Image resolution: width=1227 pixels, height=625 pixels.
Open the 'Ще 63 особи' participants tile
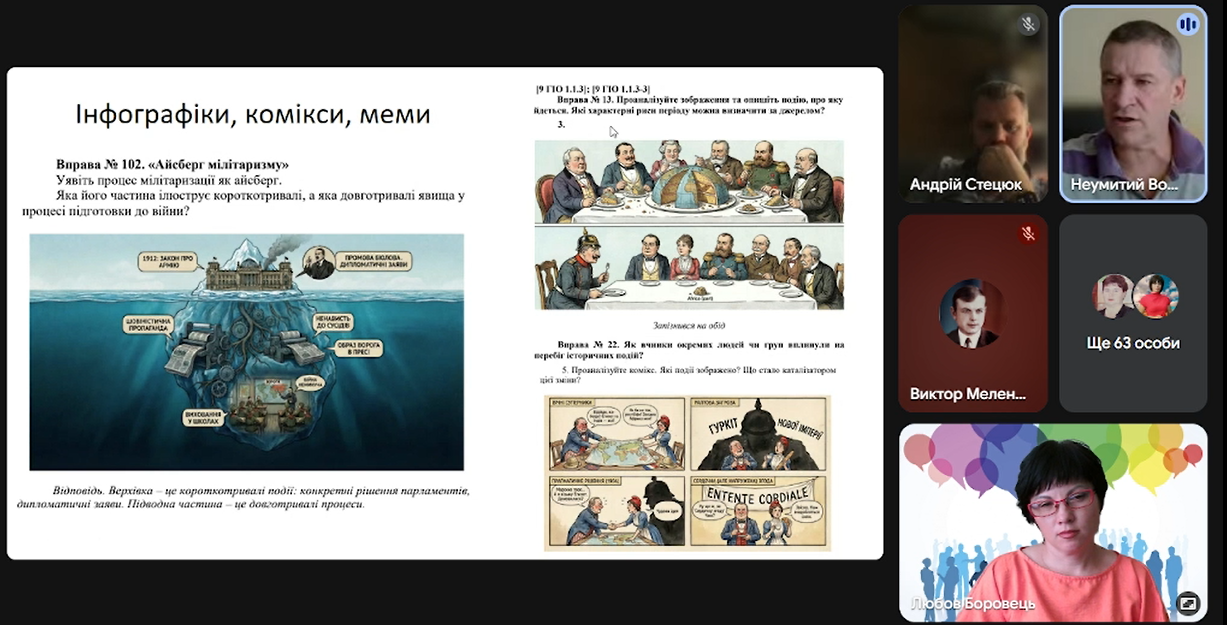pyautogui.click(x=1134, y=313)
